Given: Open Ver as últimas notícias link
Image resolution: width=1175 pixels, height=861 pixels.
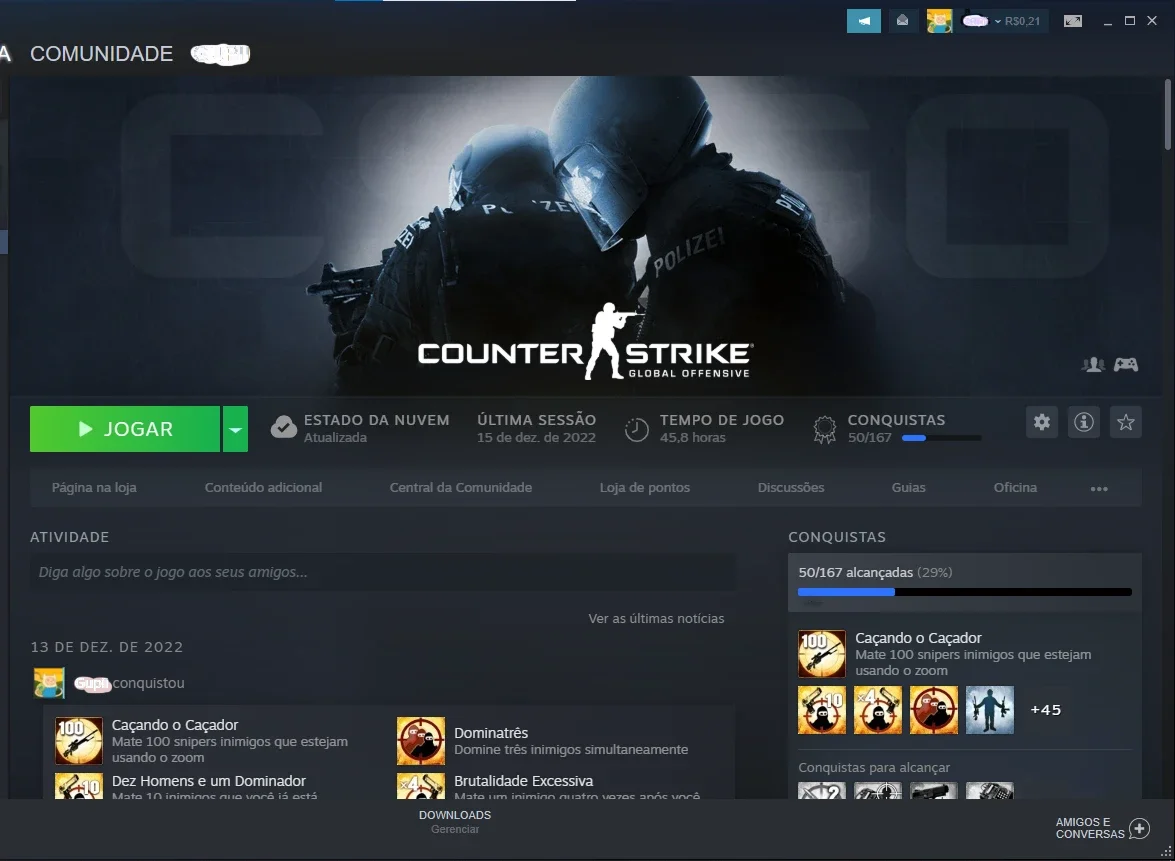Looking at the screenshot, I should click(656, 618).
